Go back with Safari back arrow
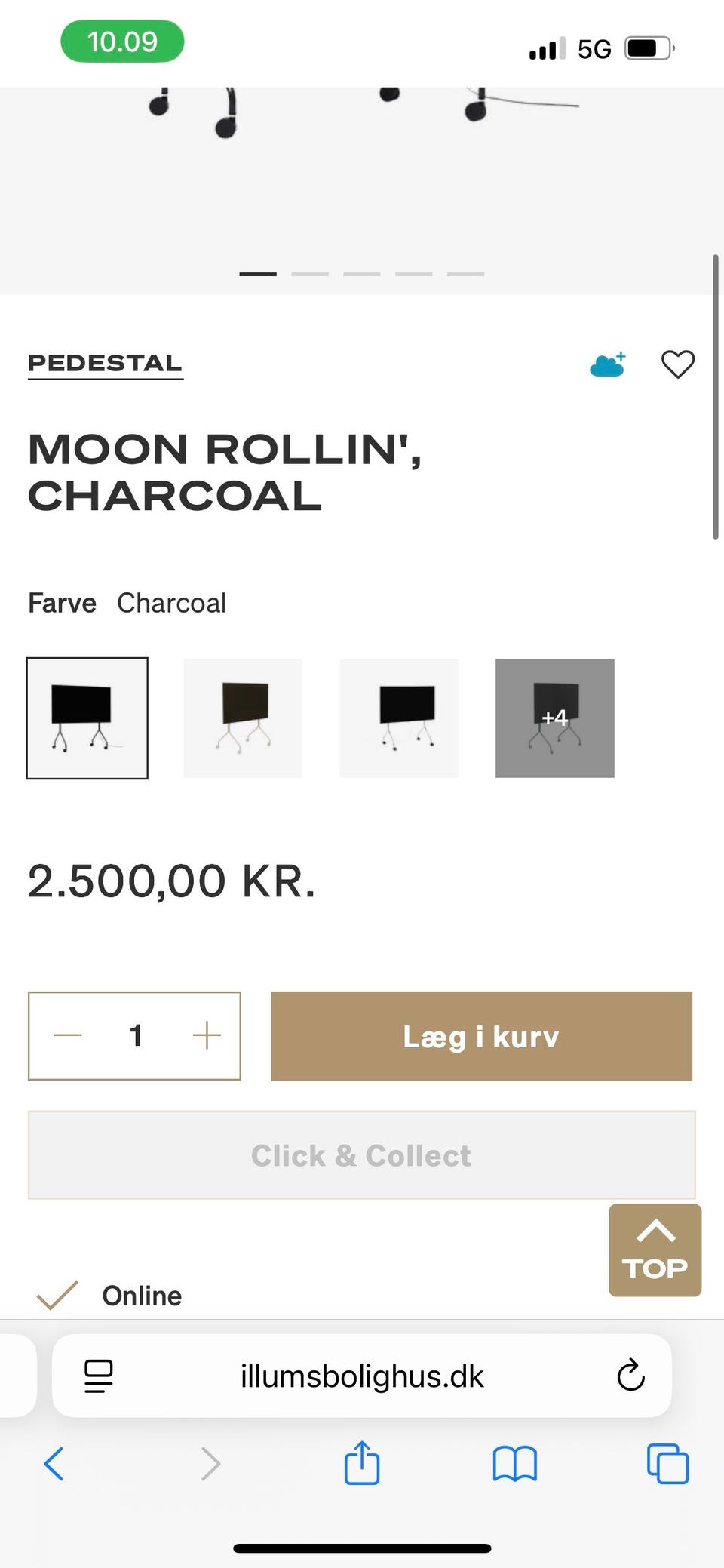 click(54, 1464)
